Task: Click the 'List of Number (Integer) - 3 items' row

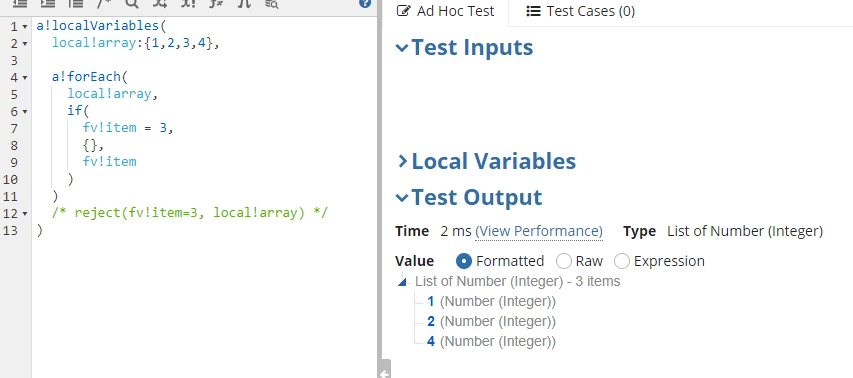Action: tap(517, 281)
